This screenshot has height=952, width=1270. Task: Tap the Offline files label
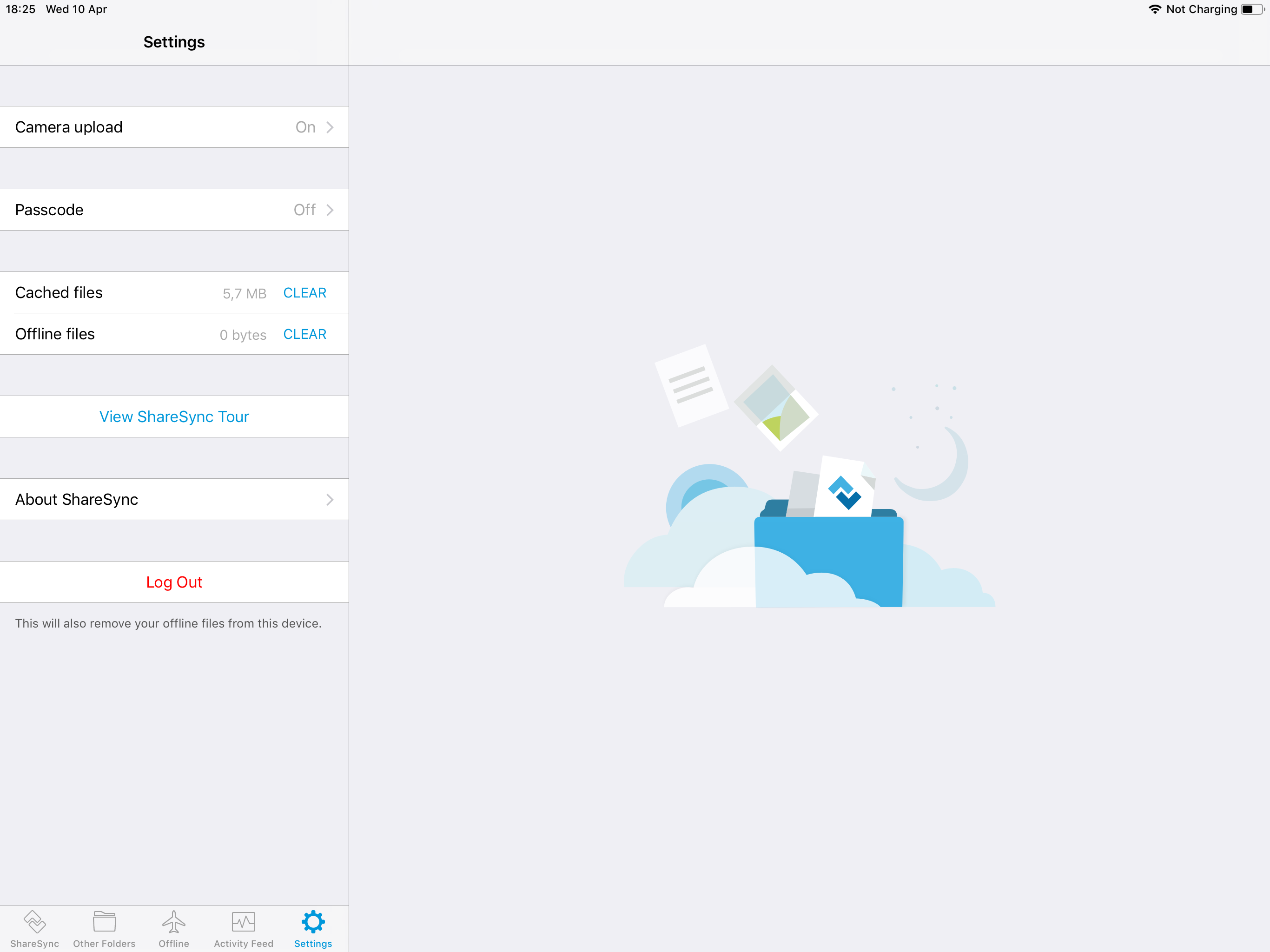pos(54,334)
